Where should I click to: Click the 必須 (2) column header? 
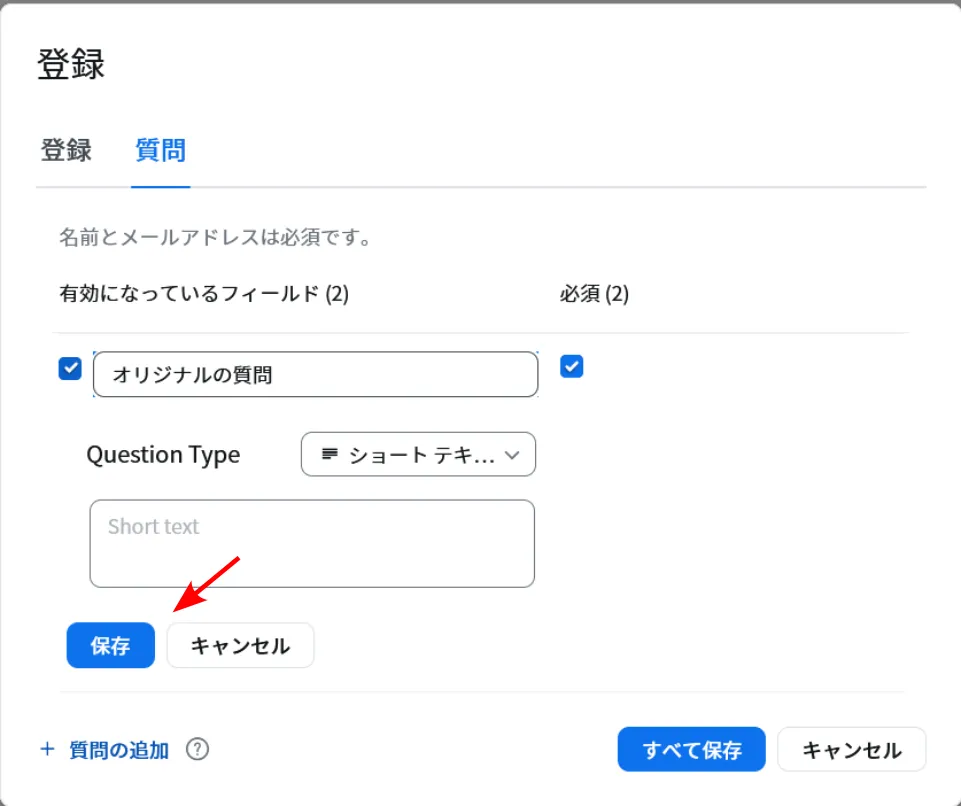(594, 295)
